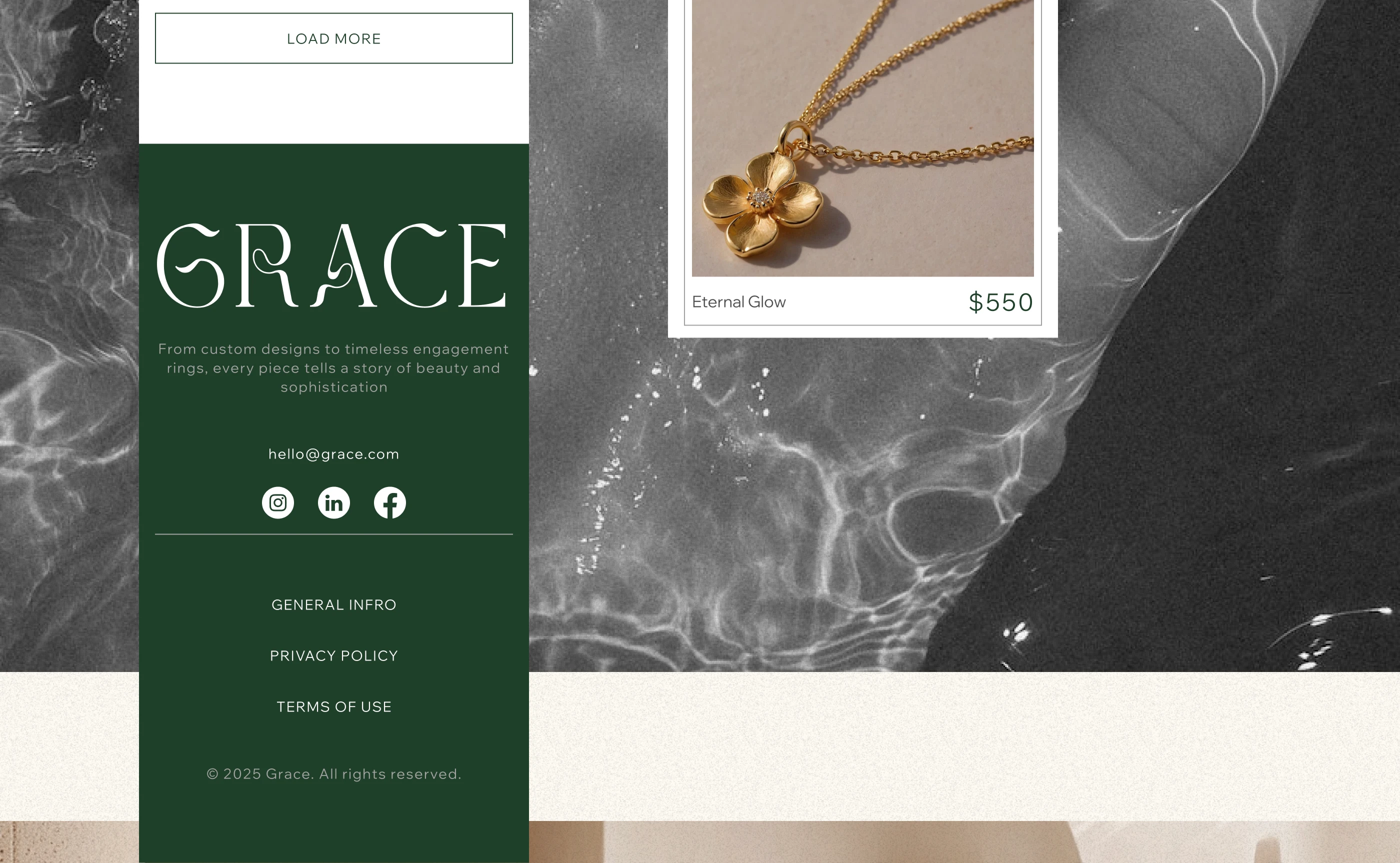
Task: Click the footer tagline about custom designs
Action: click(x=334, y=368)
